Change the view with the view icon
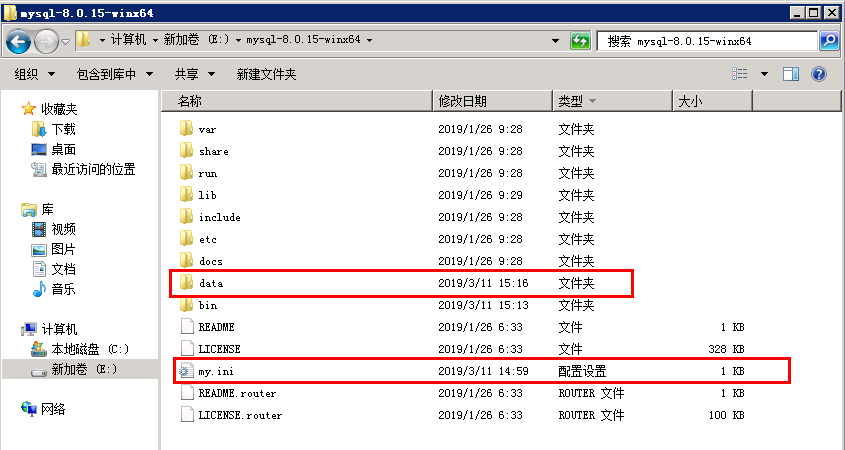 [740, 74]
